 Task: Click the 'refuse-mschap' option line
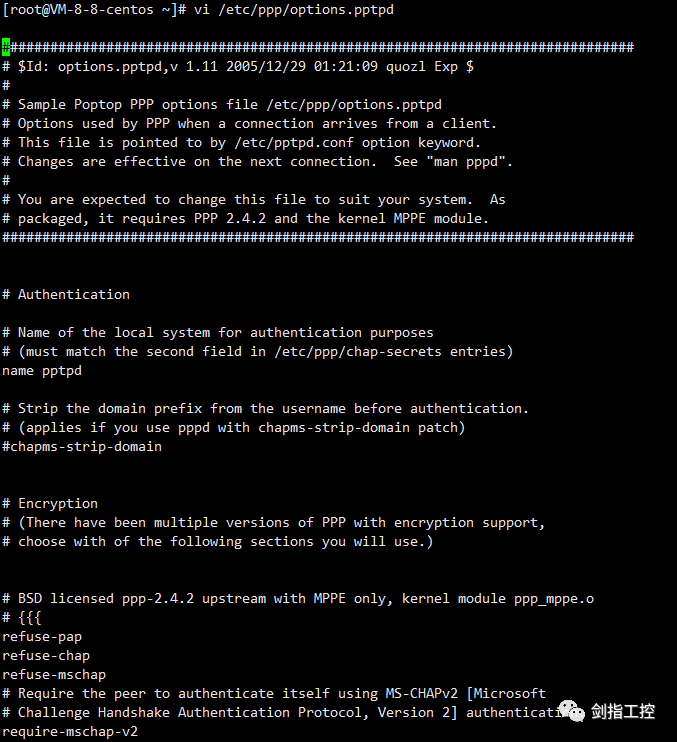pos(54,675)
